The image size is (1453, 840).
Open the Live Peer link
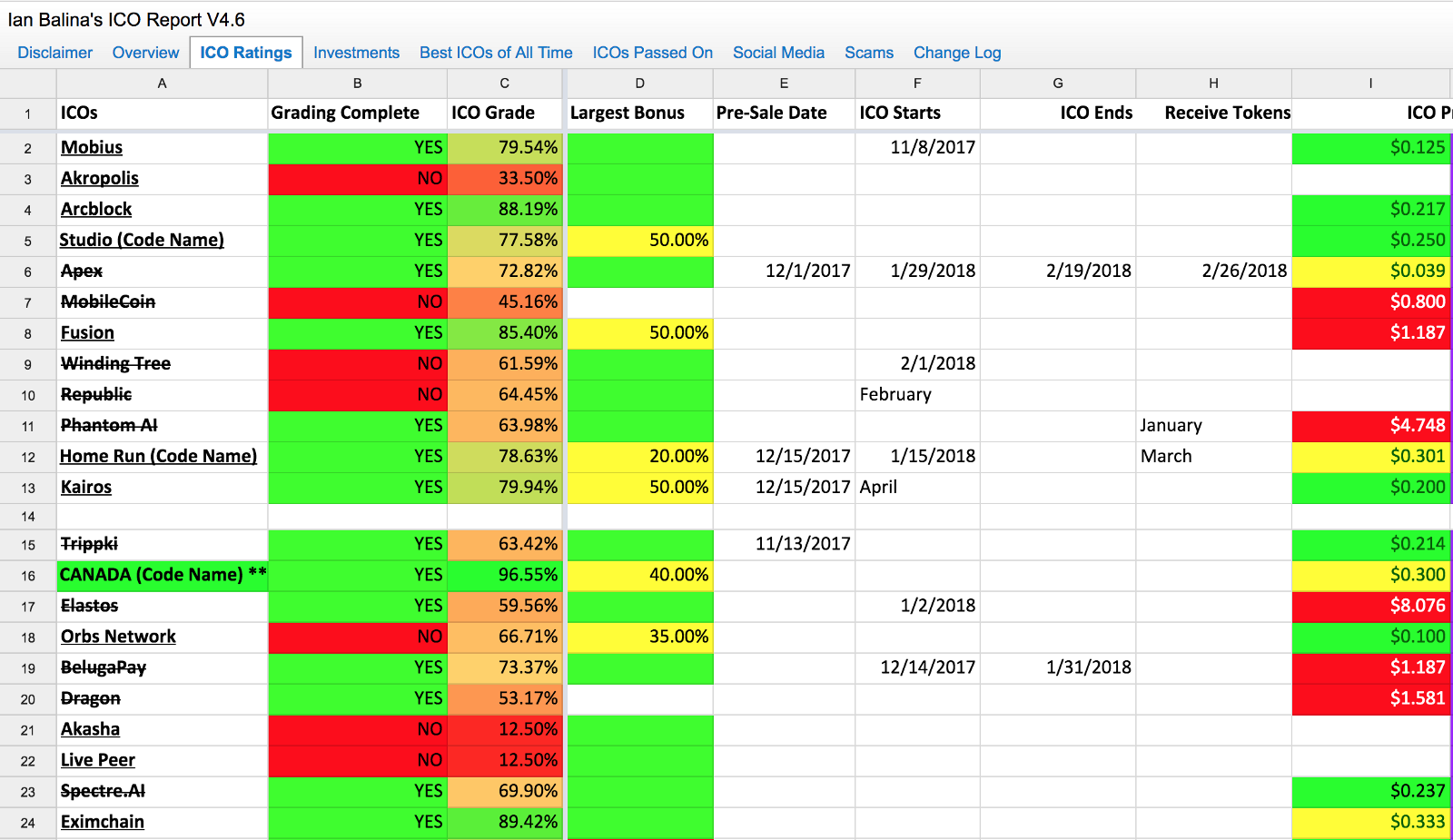(x=98, y=760)
